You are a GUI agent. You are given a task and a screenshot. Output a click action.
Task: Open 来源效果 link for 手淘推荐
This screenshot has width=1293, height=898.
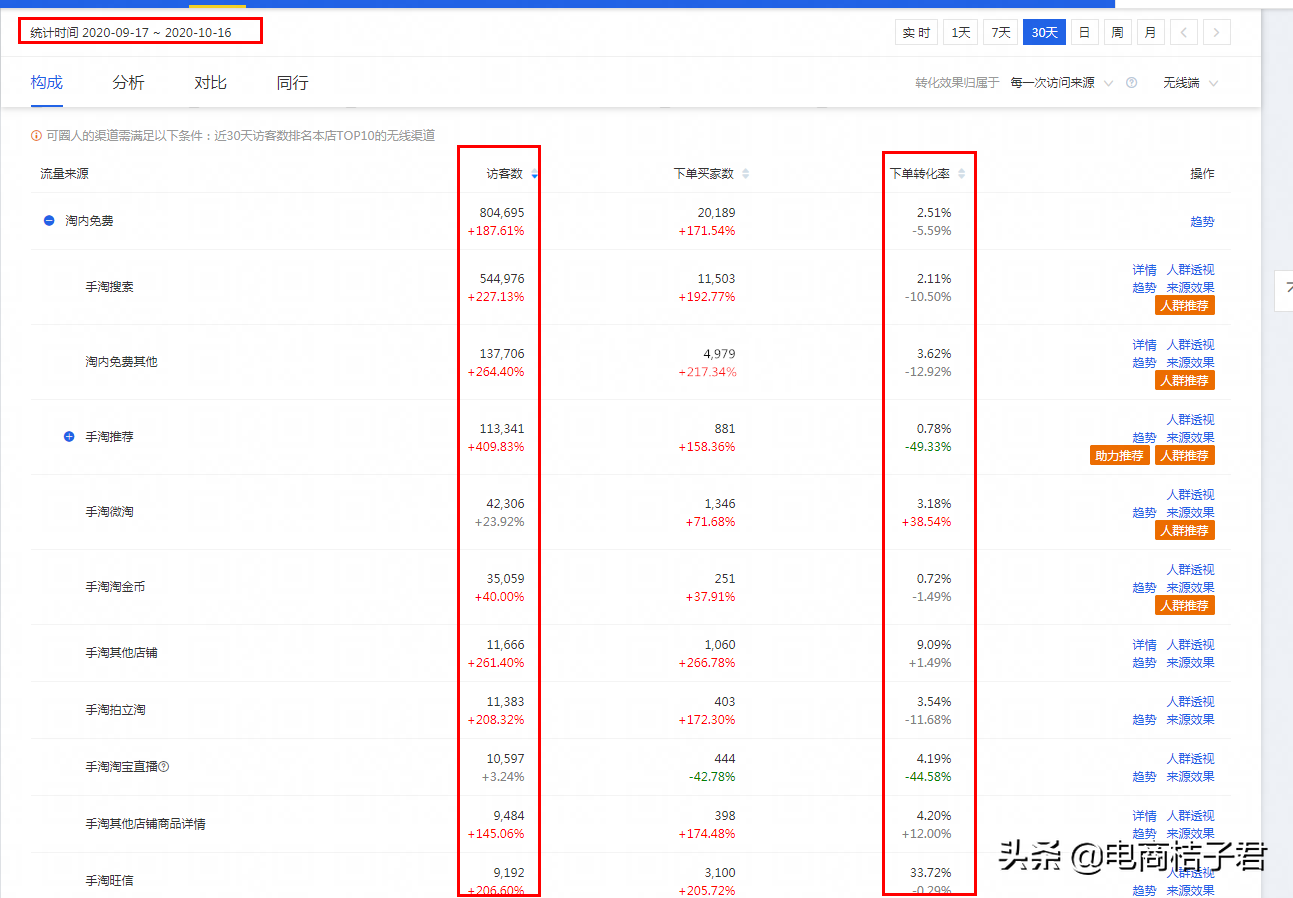pos(1190,438)
